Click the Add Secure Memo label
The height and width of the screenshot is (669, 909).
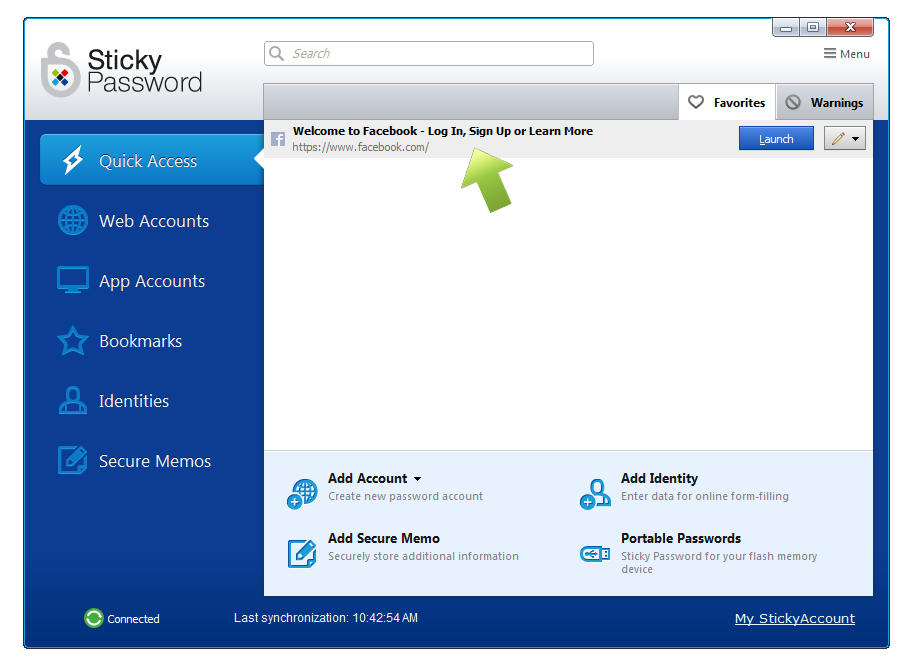tap(384, 539)
